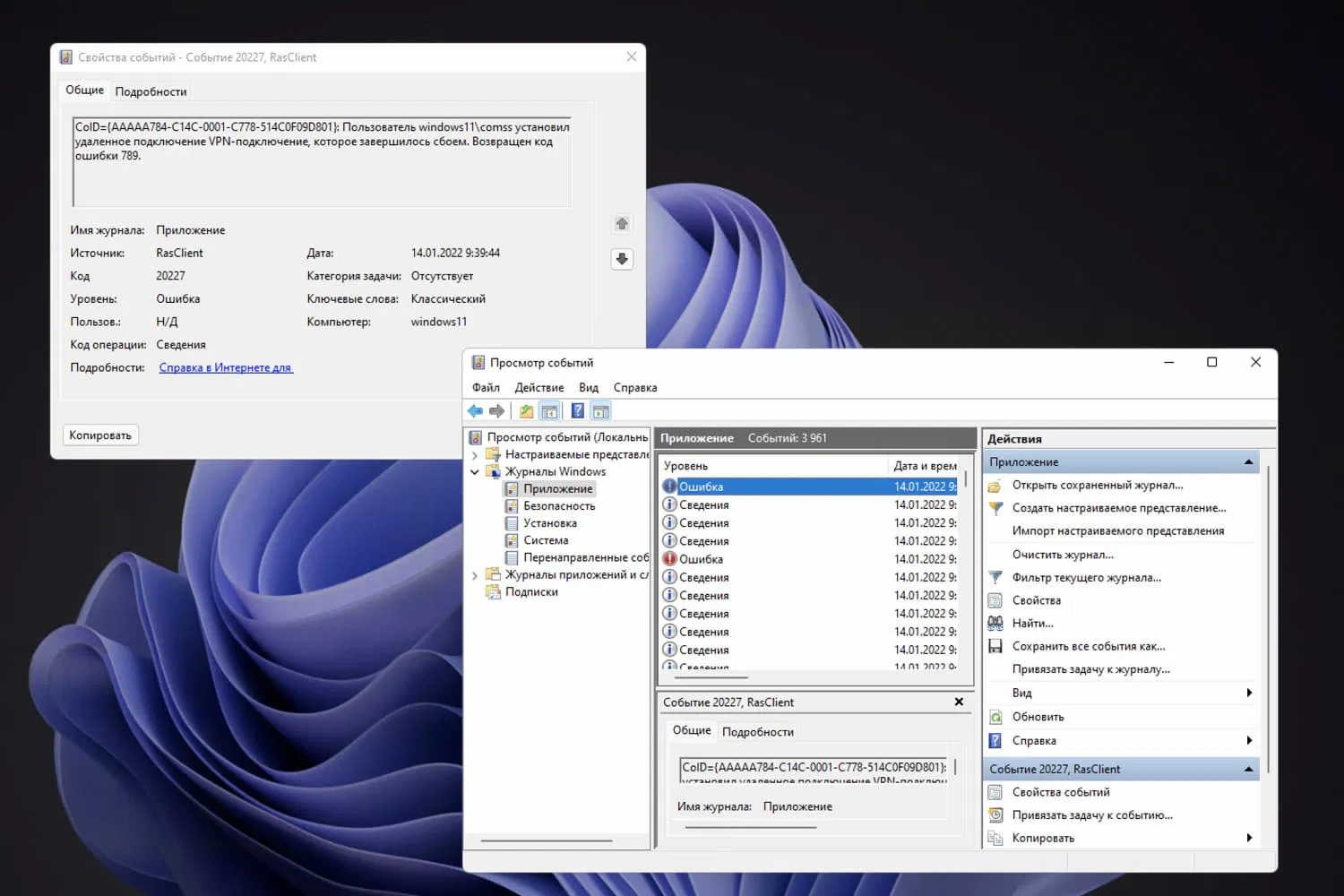
Task: Open the Копировать submenu arrow in Actions
Action: [x=1249, y=838]
